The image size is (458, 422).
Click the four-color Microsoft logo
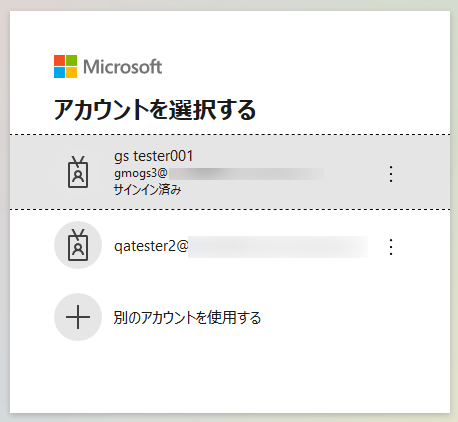click(x=65, y=67)
